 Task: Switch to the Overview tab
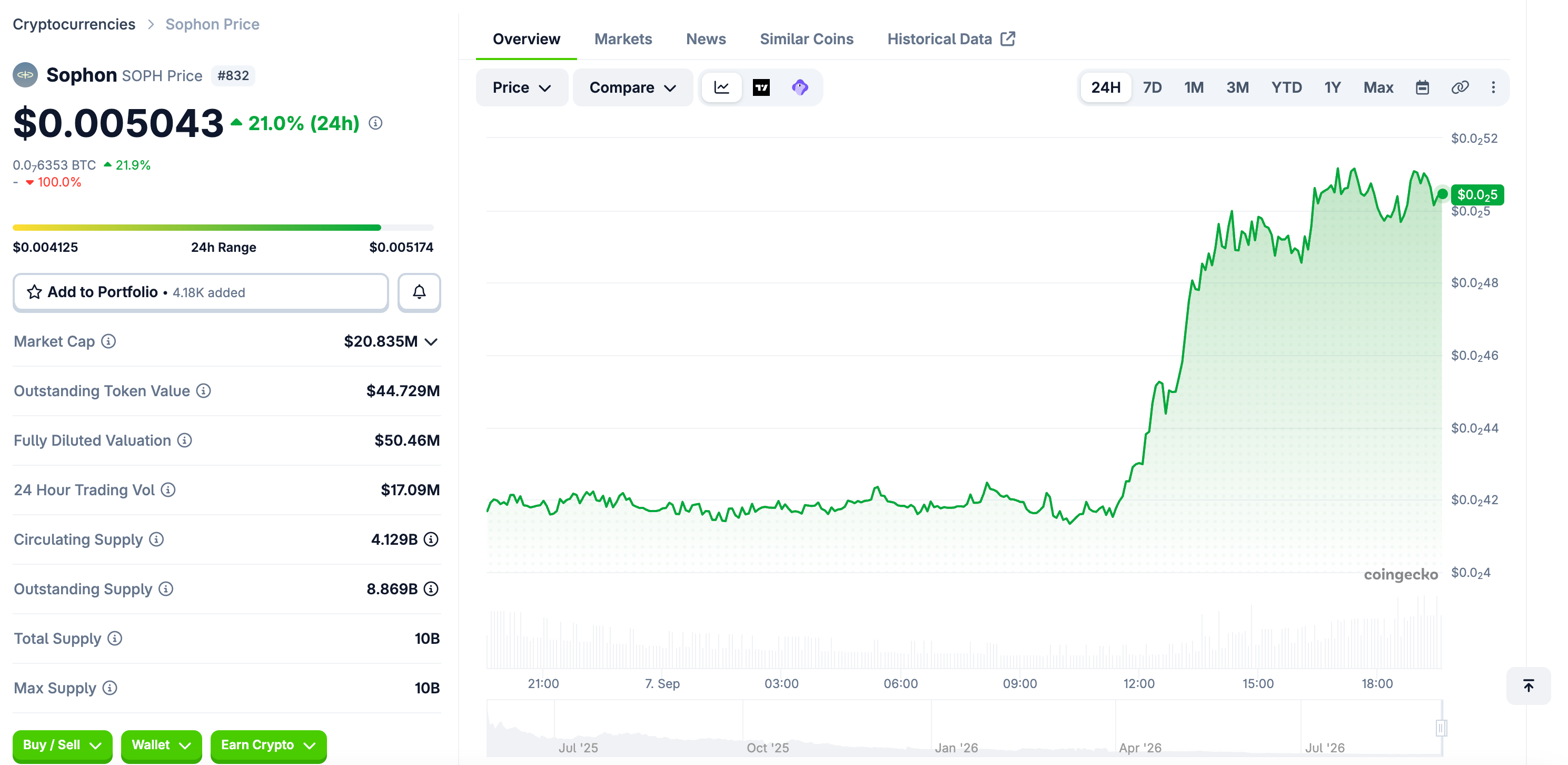(526, 39)
